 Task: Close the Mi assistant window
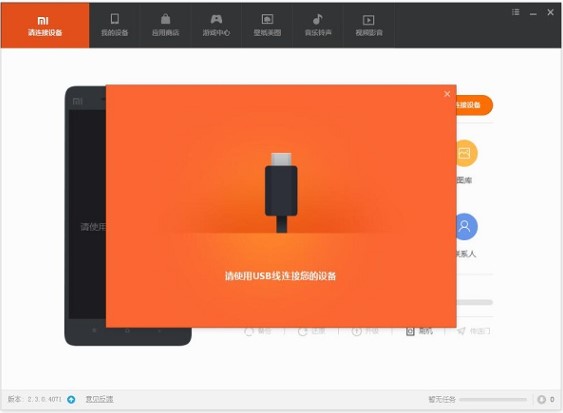[x=550, y=12]
